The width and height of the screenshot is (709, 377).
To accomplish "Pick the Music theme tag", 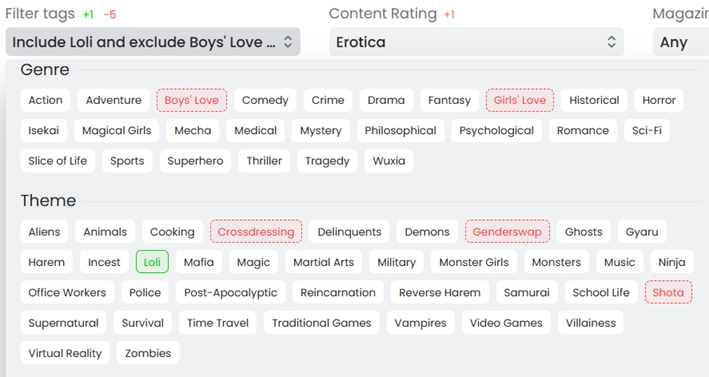I will 619,262.
